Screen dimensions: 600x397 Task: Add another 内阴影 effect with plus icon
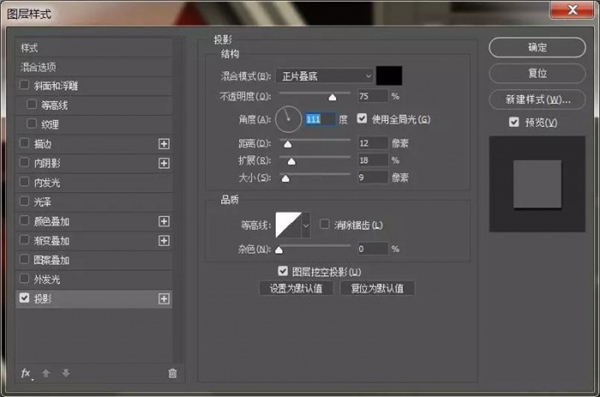[164, 163]
